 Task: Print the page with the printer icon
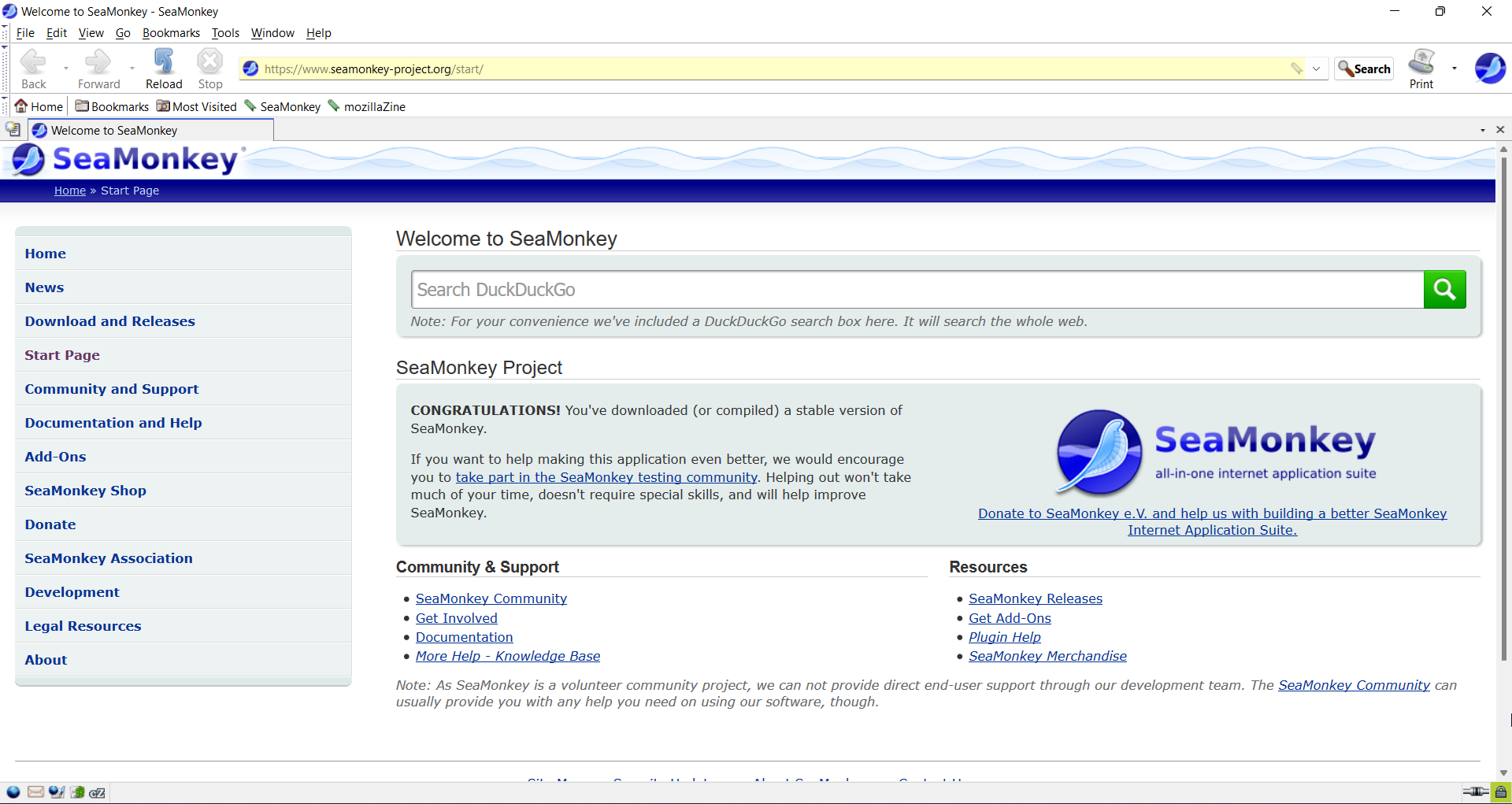click(1421, 69)
